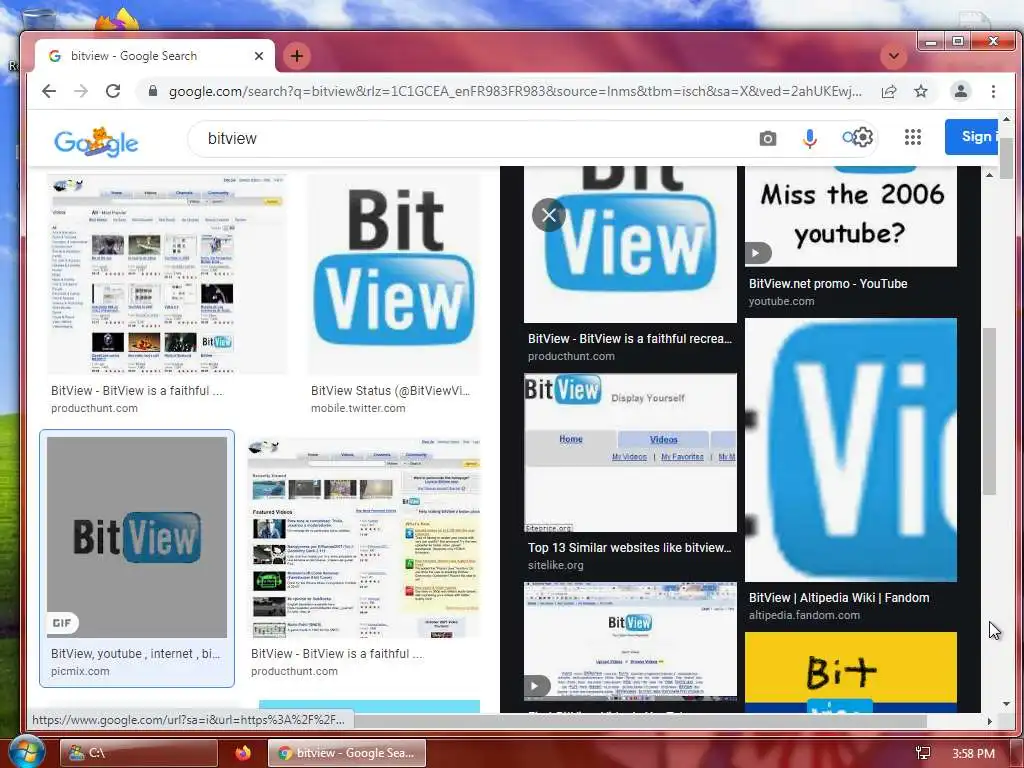This screenshot has height=768, width=1024.
Task: Go back with the browser back arrow
Action: point(49,91)
